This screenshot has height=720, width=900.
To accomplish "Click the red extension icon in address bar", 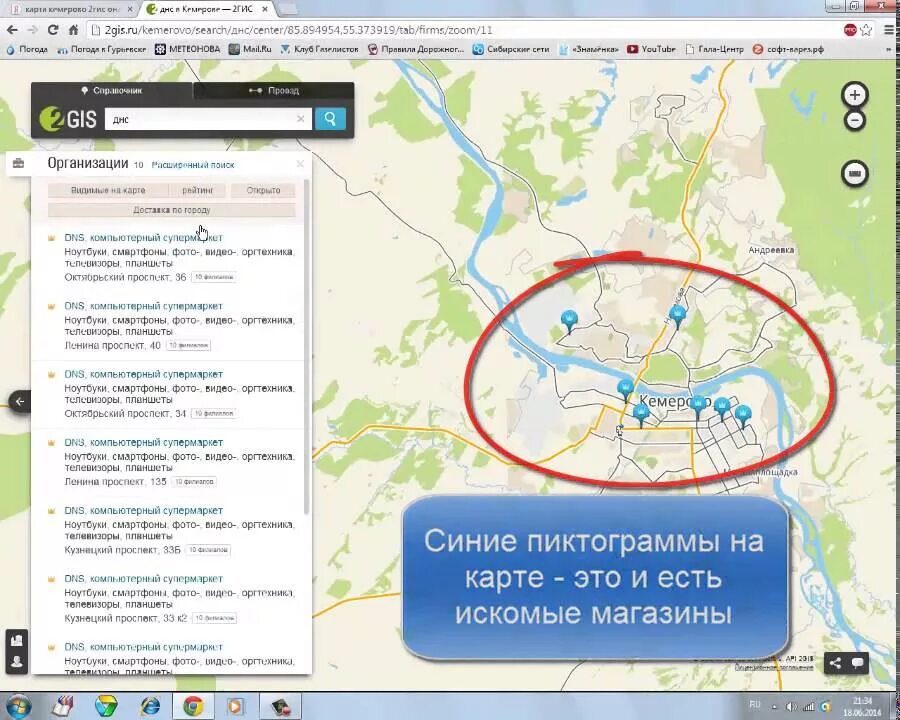I will coord(851,30).
